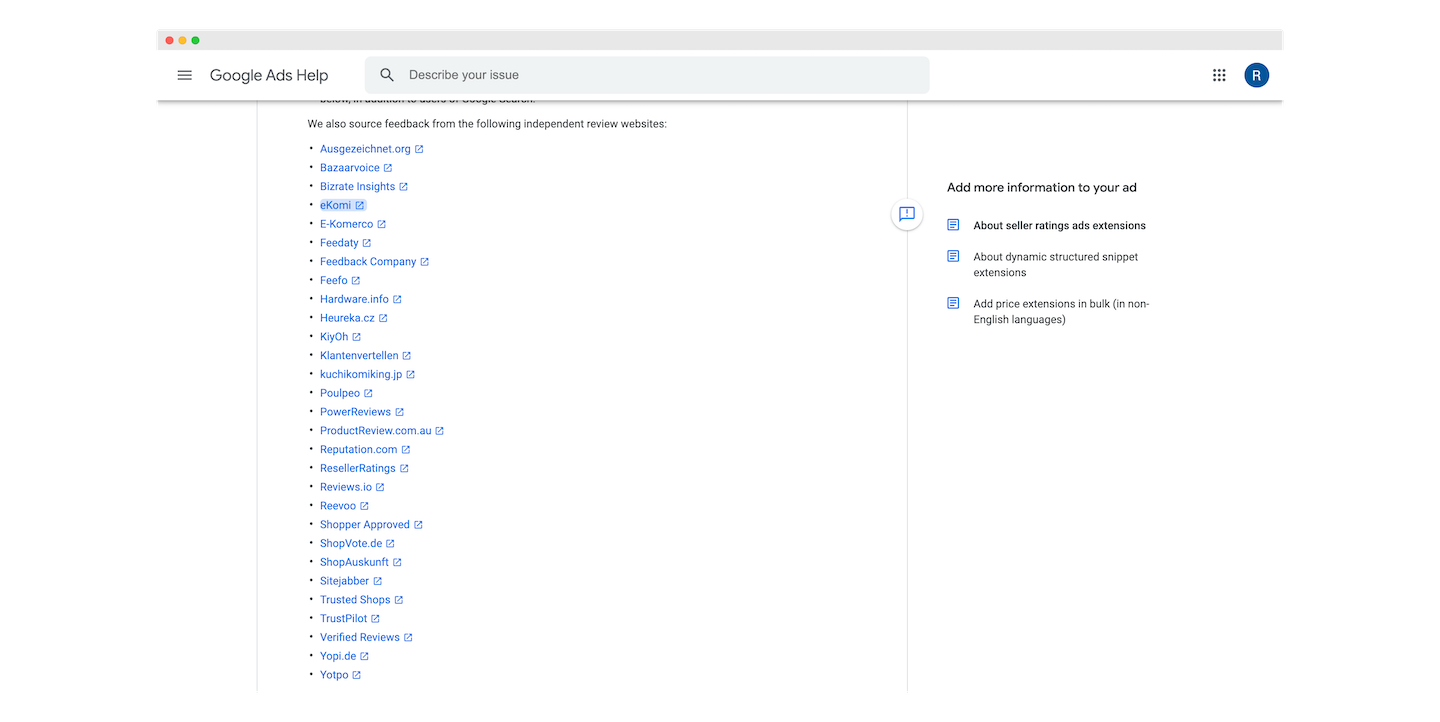This screenshot has width=1440, height=722.
Task: Go to the Shopper Approved link
Action: pos(364,525)
